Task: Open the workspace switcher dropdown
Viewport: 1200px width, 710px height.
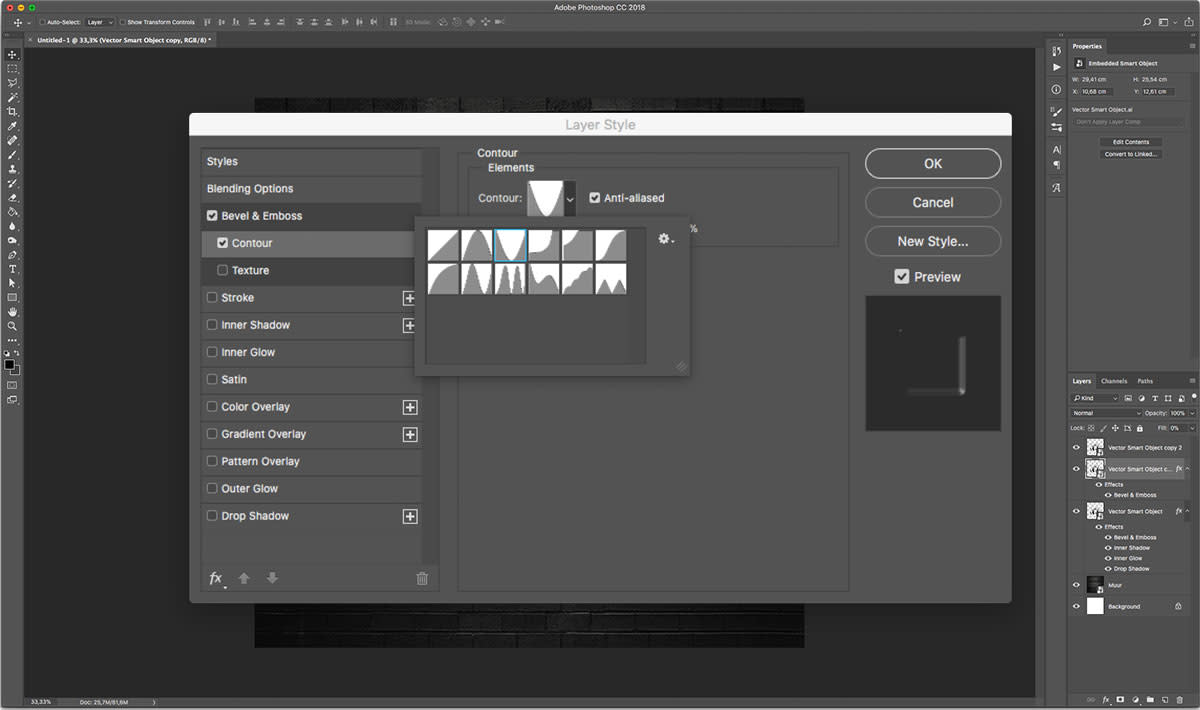Action: pyautogui.click(x=1167, y=22)
